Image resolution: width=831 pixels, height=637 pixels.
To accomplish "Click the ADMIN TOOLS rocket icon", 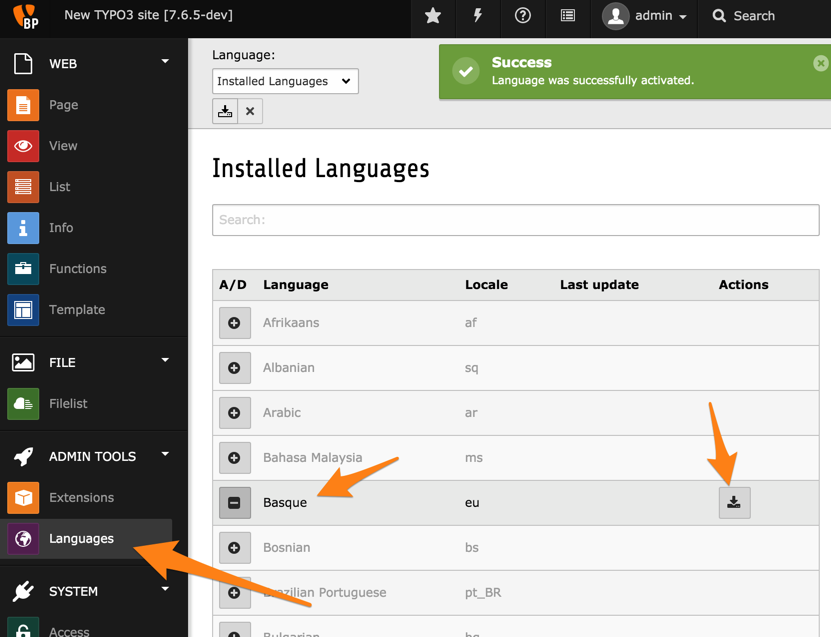I will click(23, 456).
